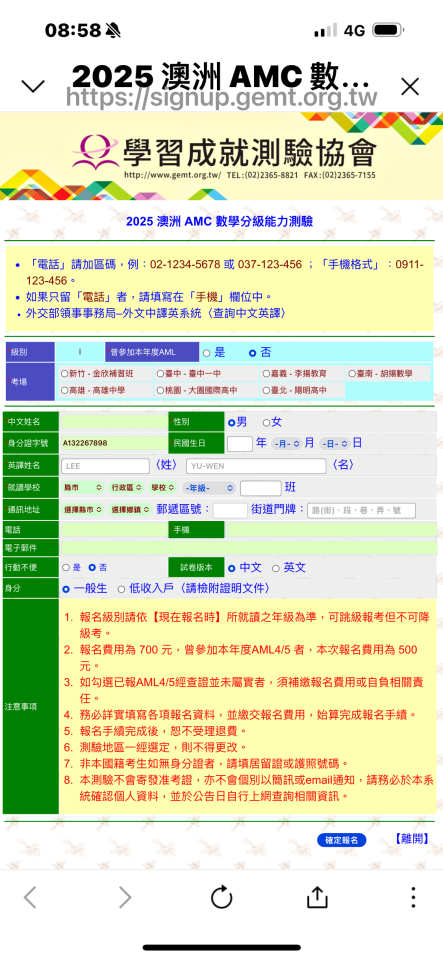Viewport: 443px width, 960px height.
Task: Reload the page with the refresh icon
Action: click(x=221, y=898)
